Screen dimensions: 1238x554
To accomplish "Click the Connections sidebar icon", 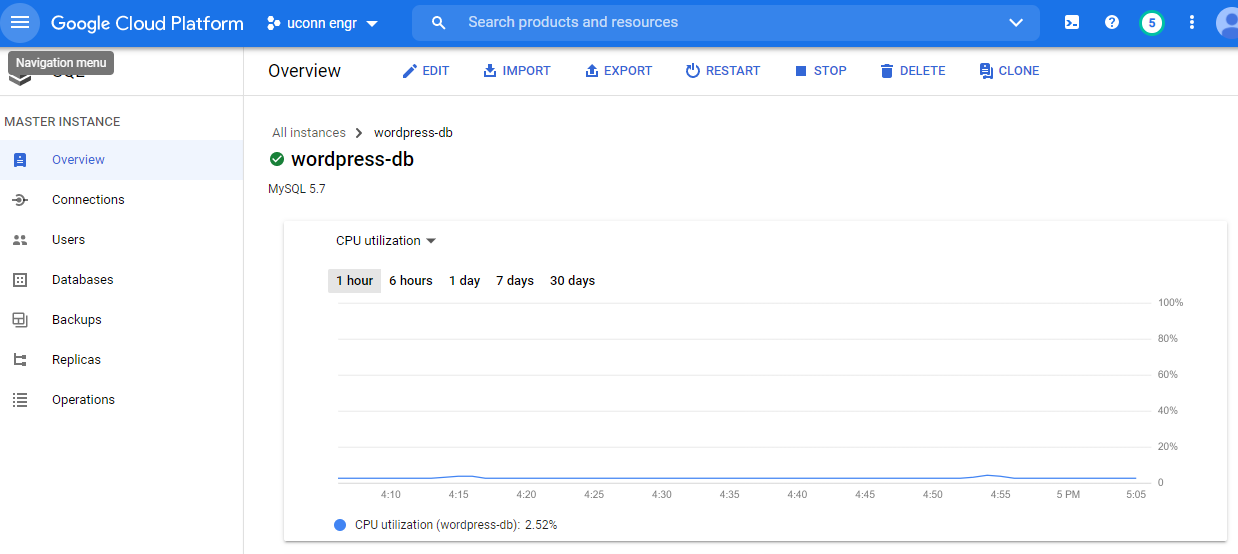I will point(20,200).
